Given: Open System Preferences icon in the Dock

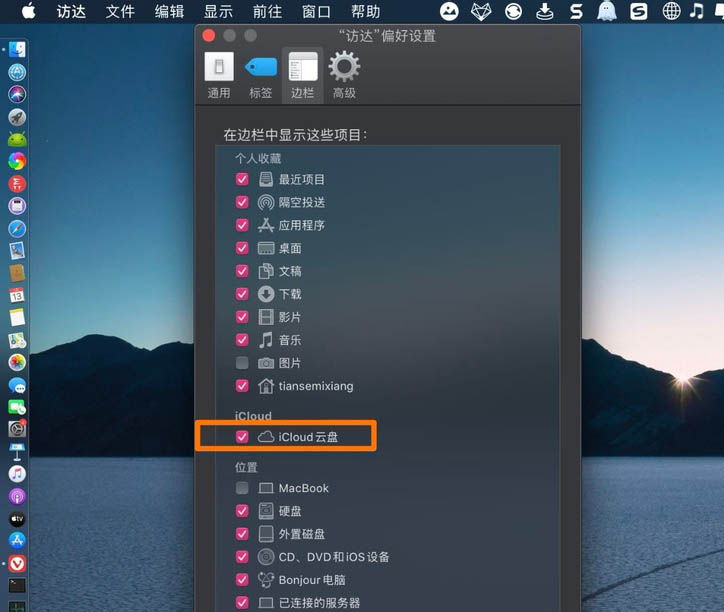Looking at the screenshot, I should click(17, 429).
